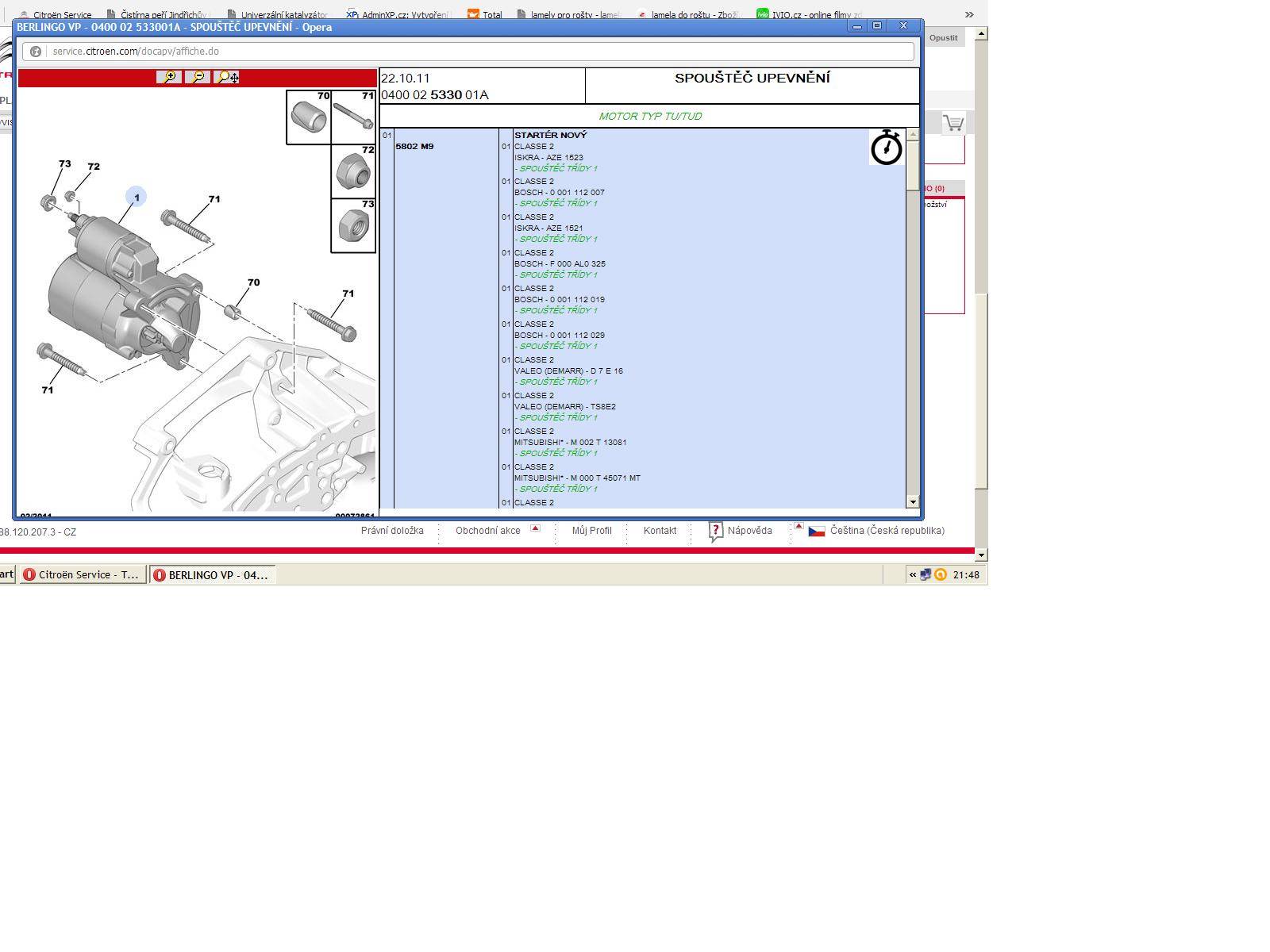Click the Czech flag language icon
Screen dimensions: 1270x952
pos(817,532)
